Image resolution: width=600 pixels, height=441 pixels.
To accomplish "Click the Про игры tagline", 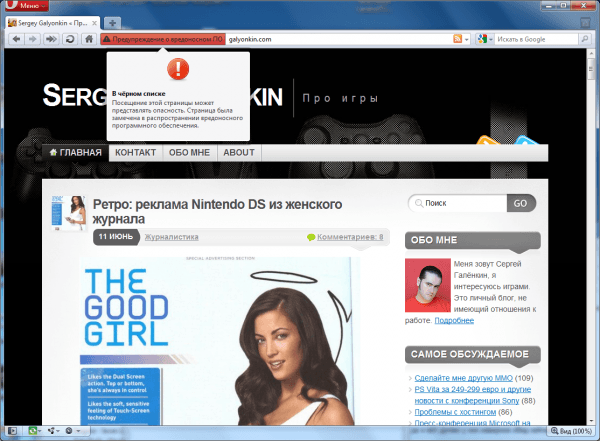I will pyautogui.click(x=340, y=99).
